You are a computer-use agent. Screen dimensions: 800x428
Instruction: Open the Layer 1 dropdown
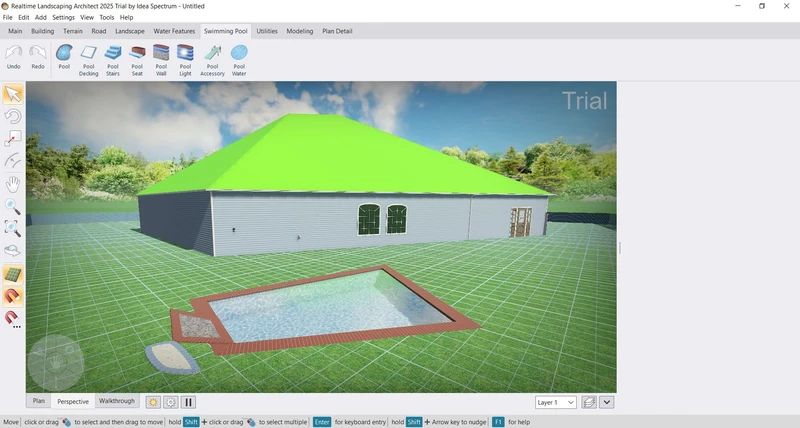click(x=556, y=402)
